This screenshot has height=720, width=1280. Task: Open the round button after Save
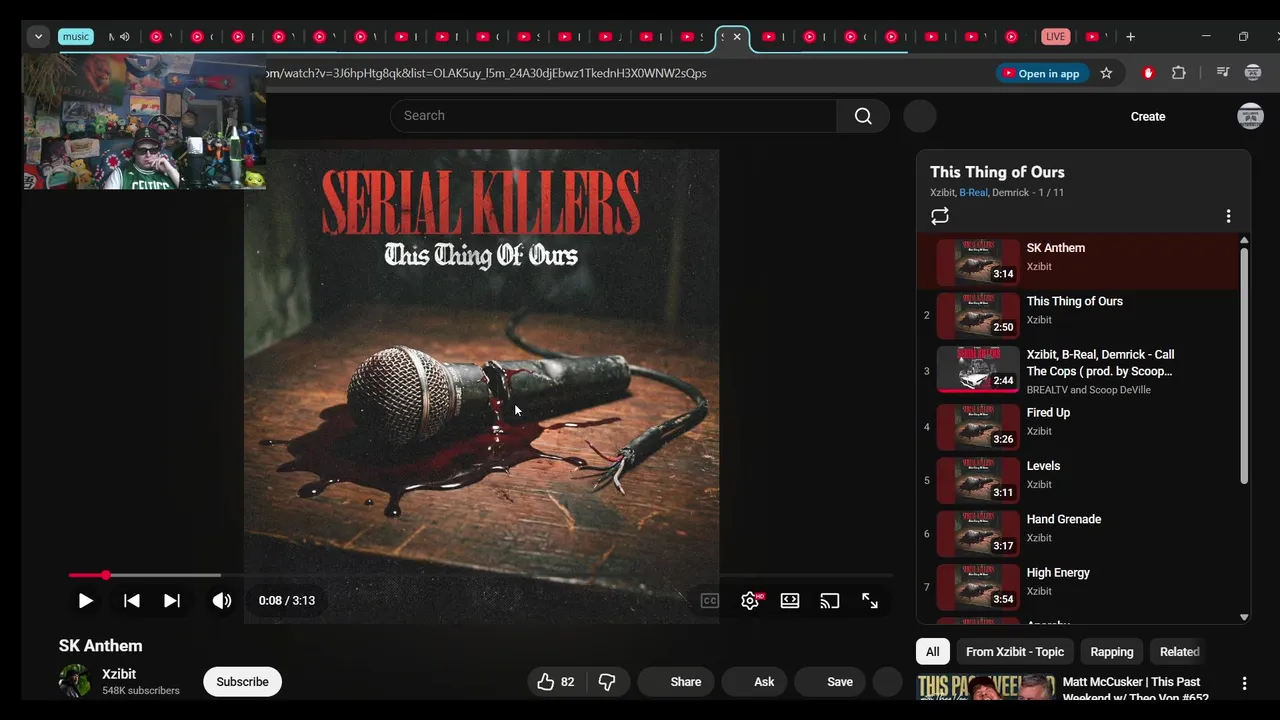tap(888, 682)
